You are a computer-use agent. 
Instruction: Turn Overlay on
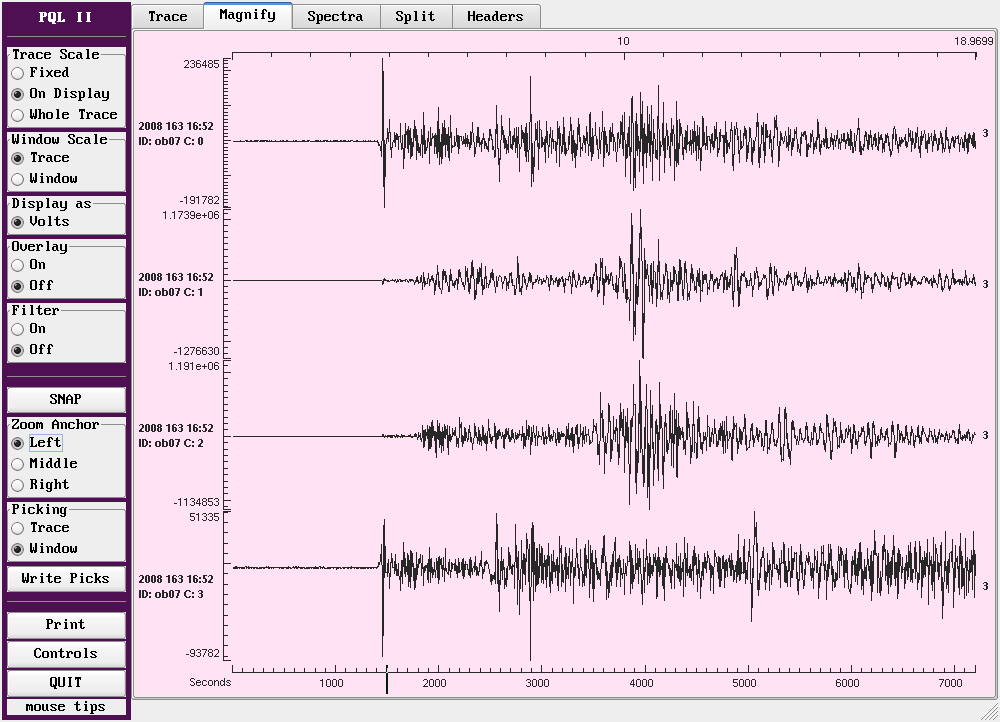[x=18, y=265]
